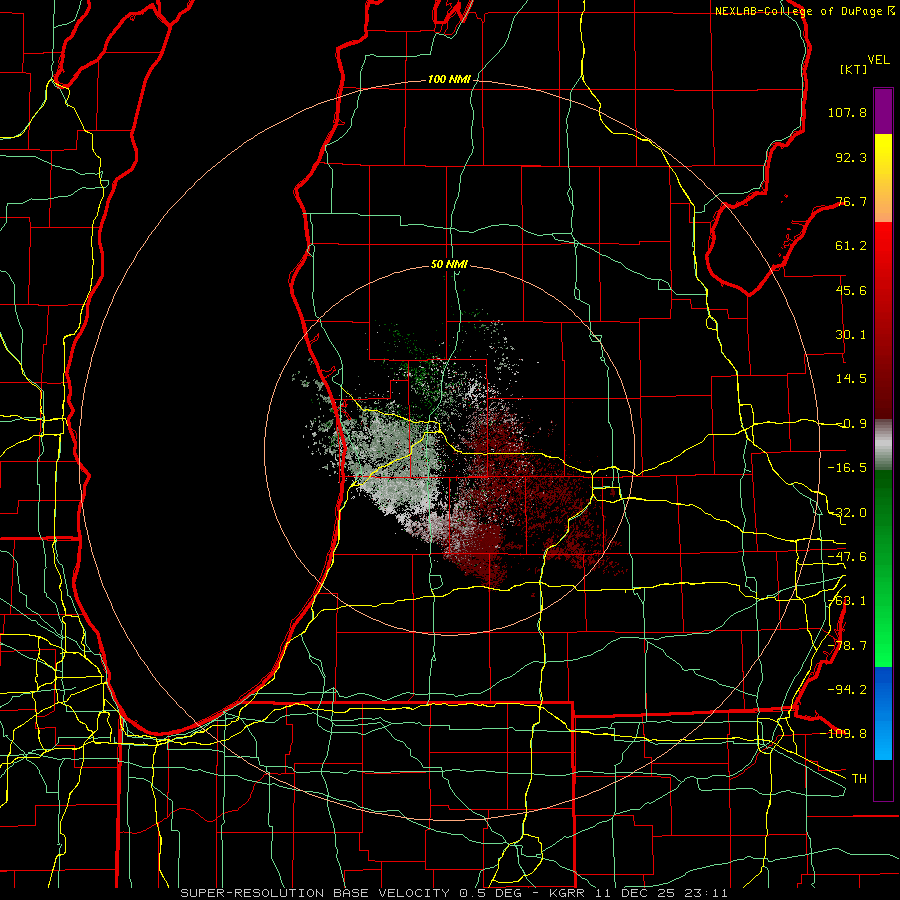This screenshot has height=900, width=900.
Task: Select the 61.2 legend value
Action: click(x=851, y=246)
